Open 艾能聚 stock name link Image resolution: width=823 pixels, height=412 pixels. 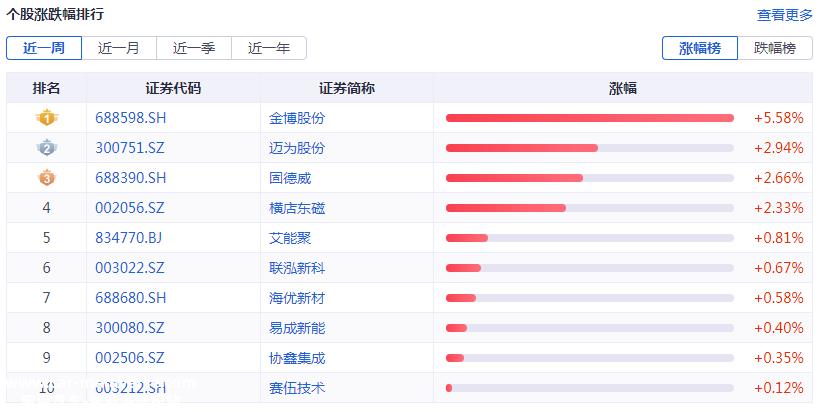click(290, 238)
